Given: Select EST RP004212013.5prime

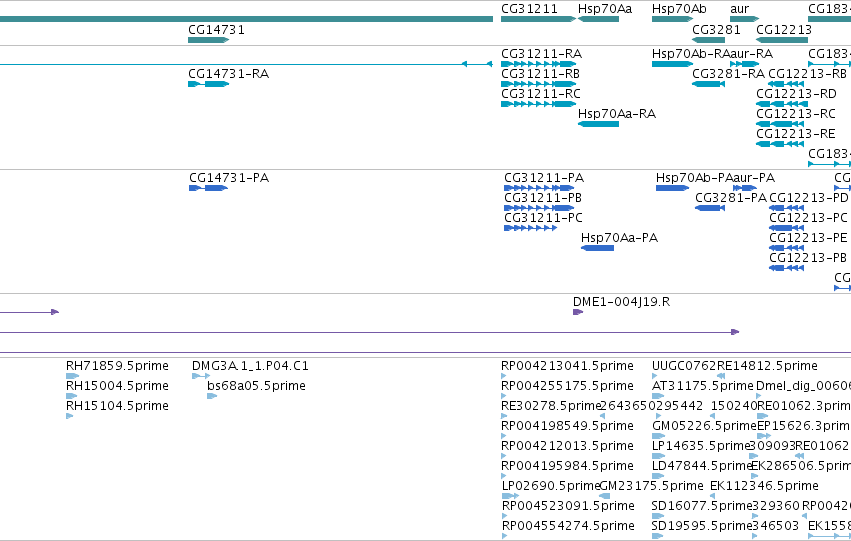Looking at the screenshot, I should 504,456.
